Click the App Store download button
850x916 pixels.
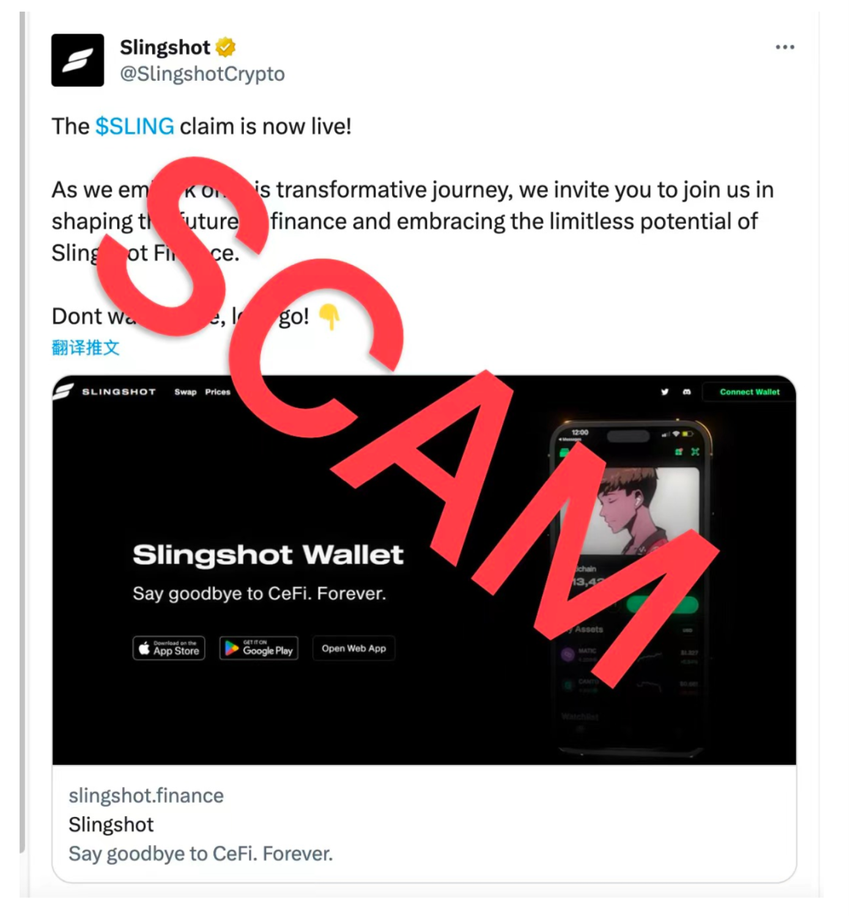click(x=169, y=648)
